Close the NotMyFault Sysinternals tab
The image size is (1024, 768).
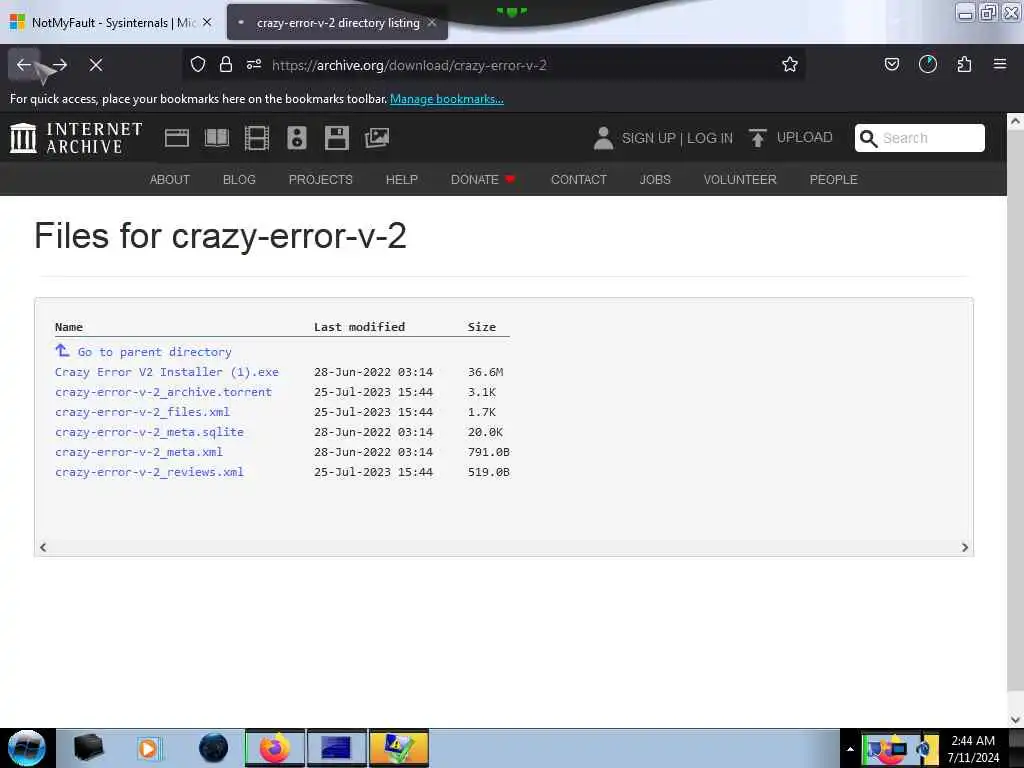(x=207, y=22)
